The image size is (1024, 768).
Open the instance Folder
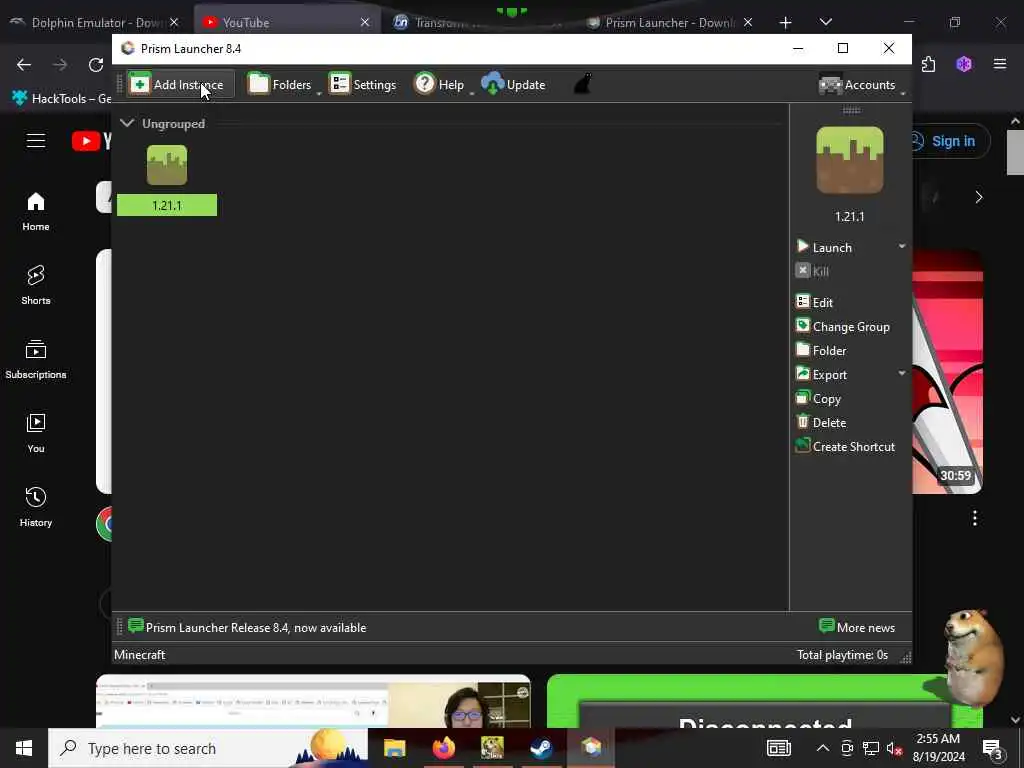pos(821,351)
